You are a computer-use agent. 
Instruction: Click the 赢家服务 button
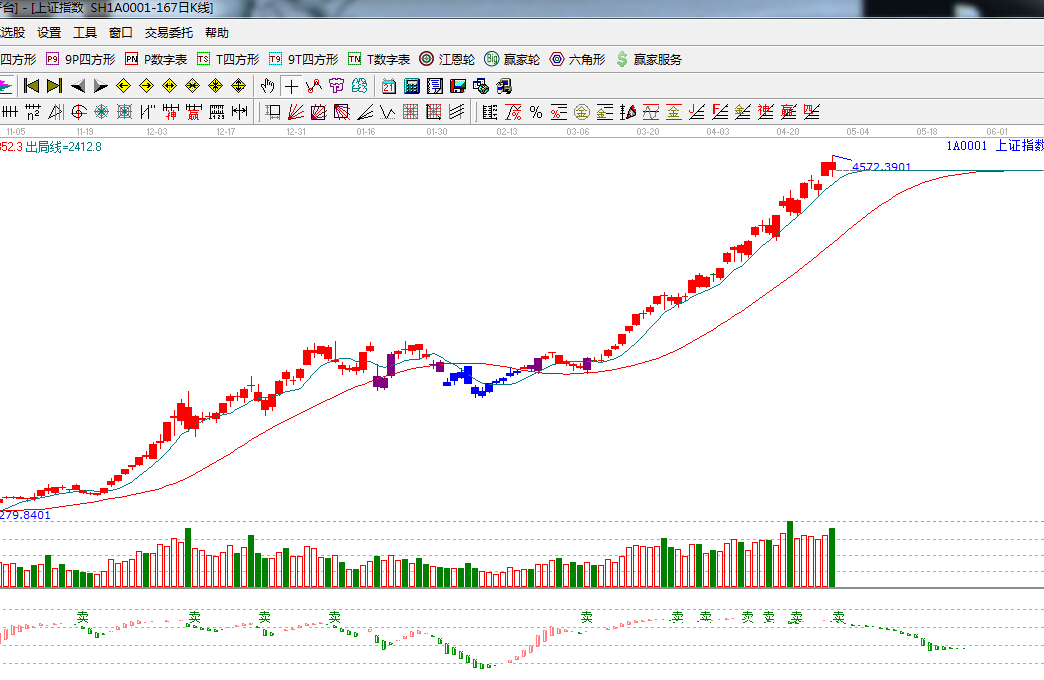[648, 59]
